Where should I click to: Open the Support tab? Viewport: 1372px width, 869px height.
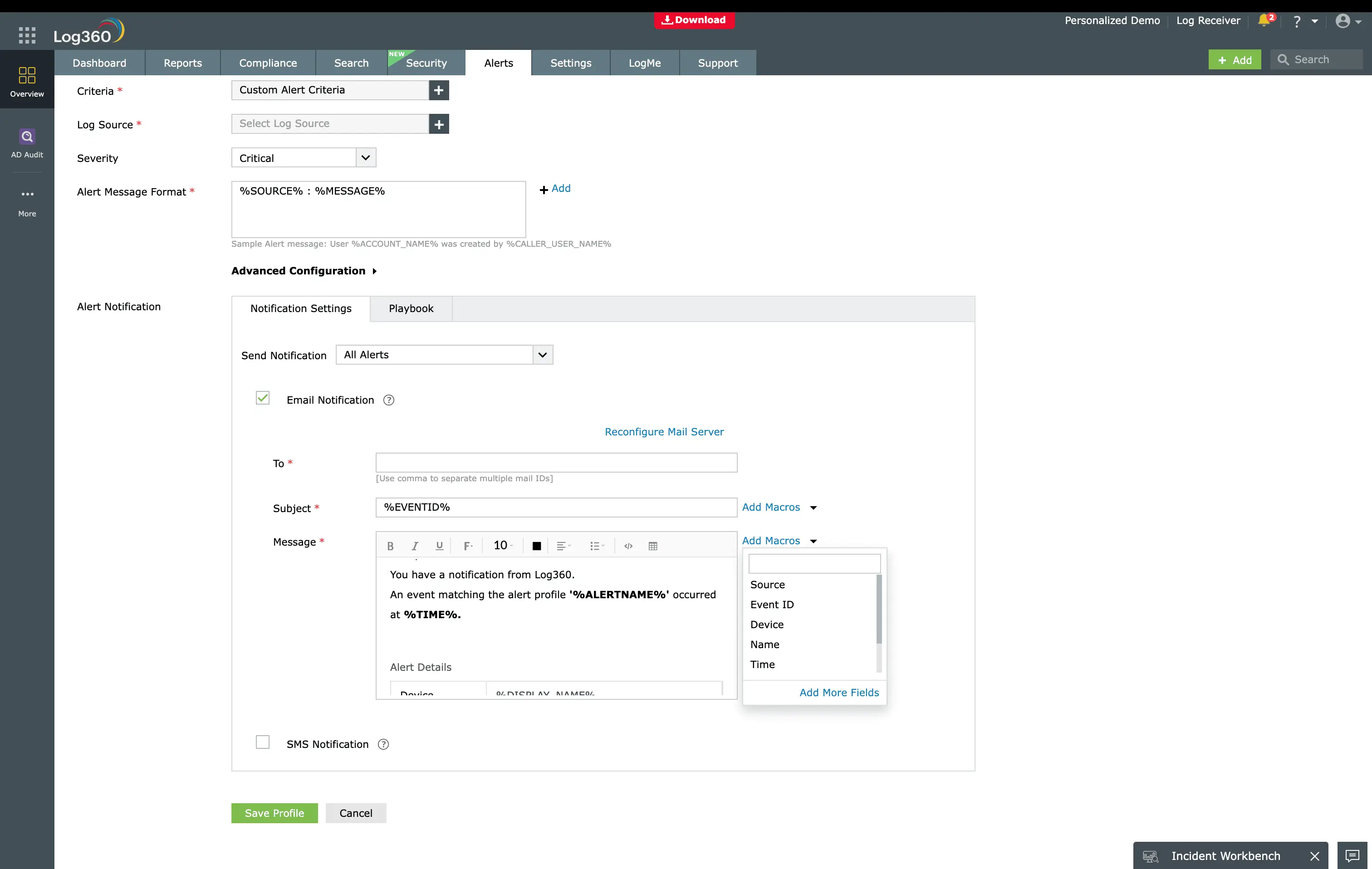coord(717,63)
